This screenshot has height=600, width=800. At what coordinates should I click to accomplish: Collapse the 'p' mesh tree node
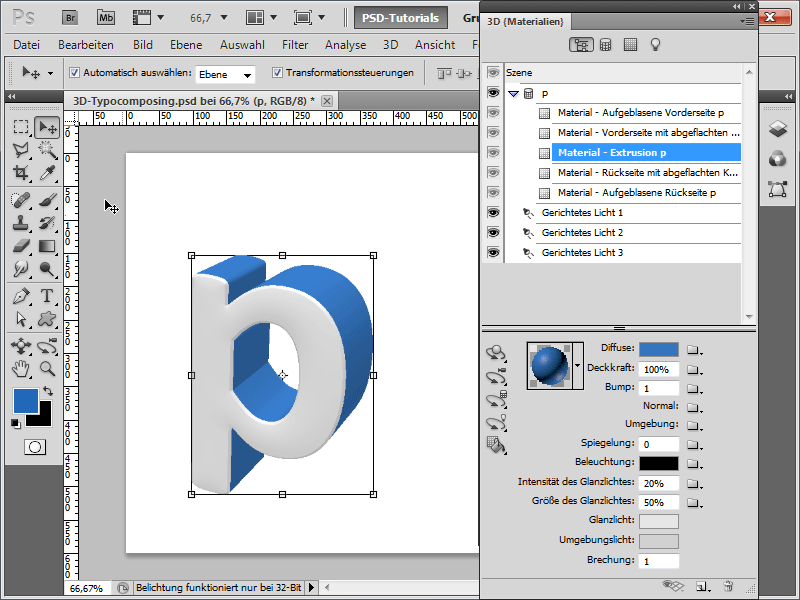[513, 93]
